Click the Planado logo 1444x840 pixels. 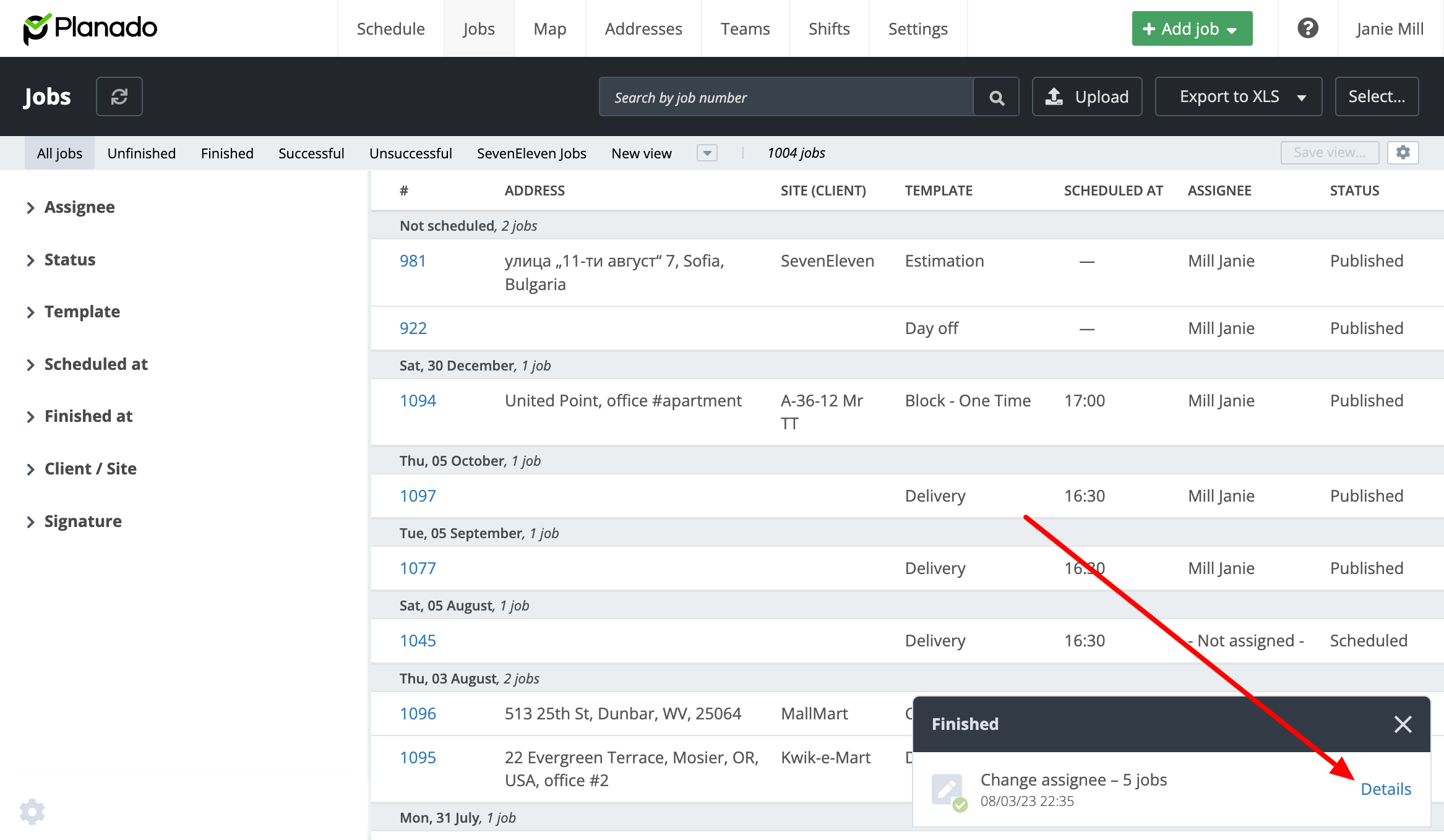[x=90, y=28]
